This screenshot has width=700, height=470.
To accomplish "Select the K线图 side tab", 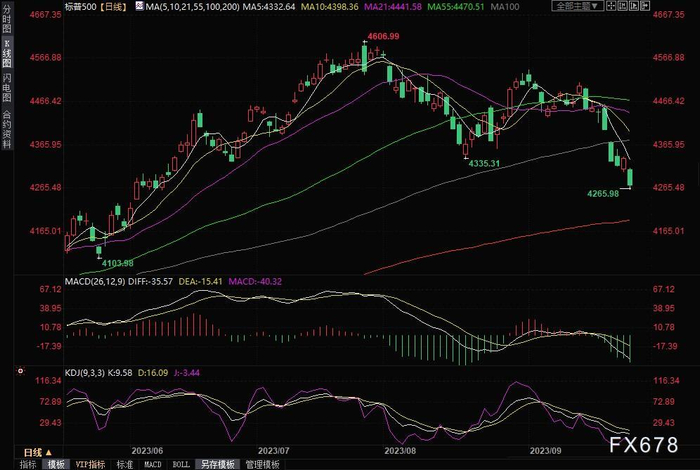I will (x=6, y=53).
